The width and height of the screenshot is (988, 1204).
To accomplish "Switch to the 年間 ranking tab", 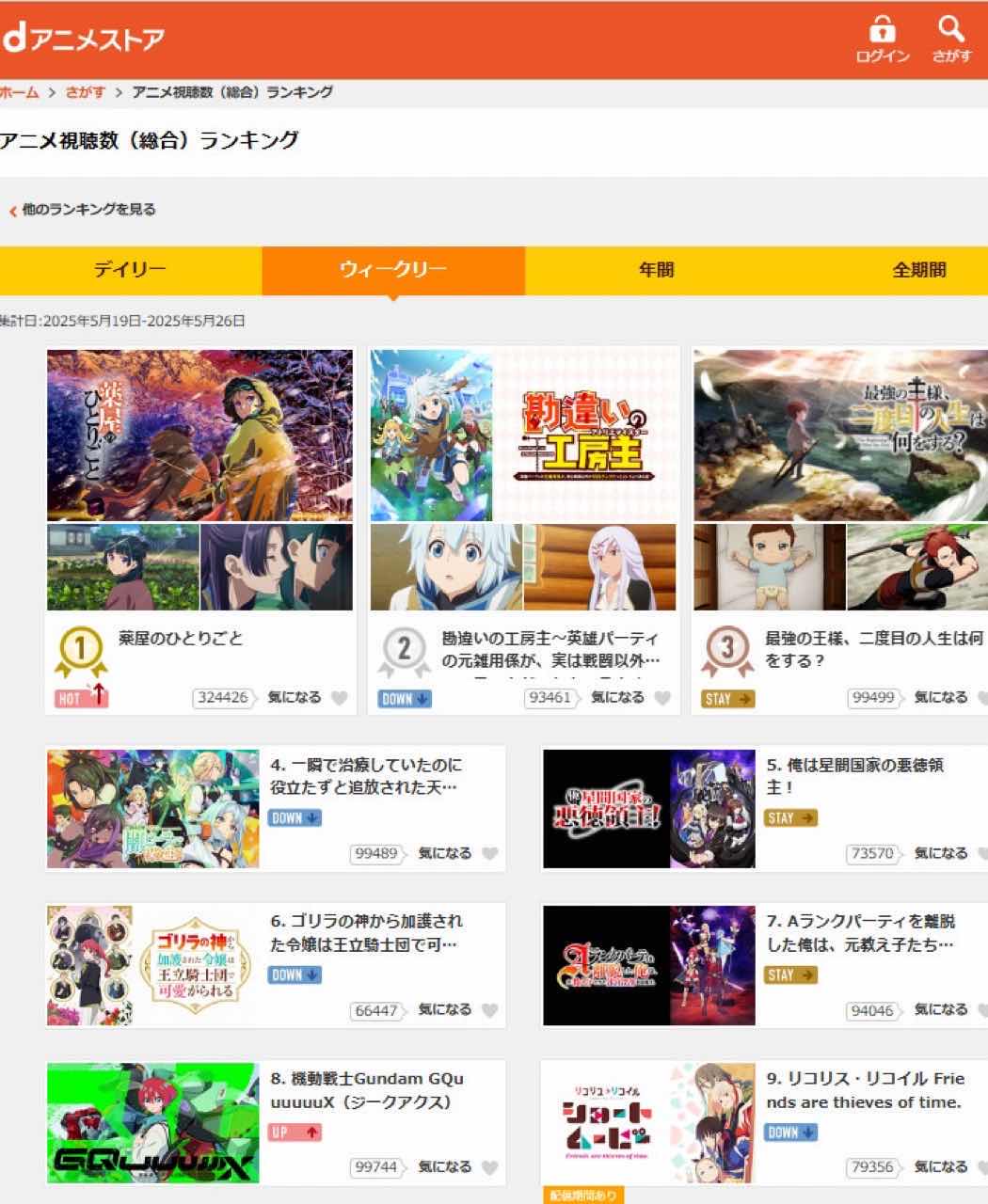I will tap(656, 270).
